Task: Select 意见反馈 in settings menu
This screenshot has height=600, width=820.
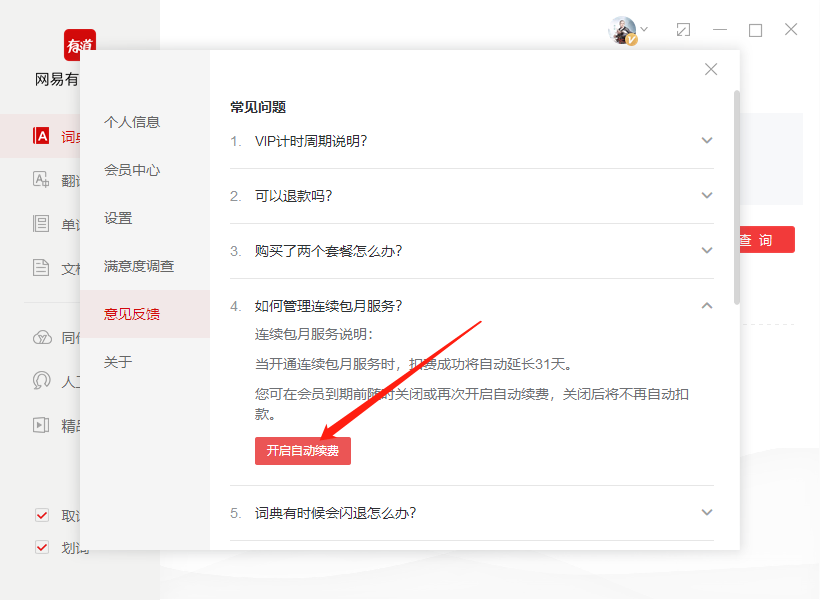Action: pos(145,314)
